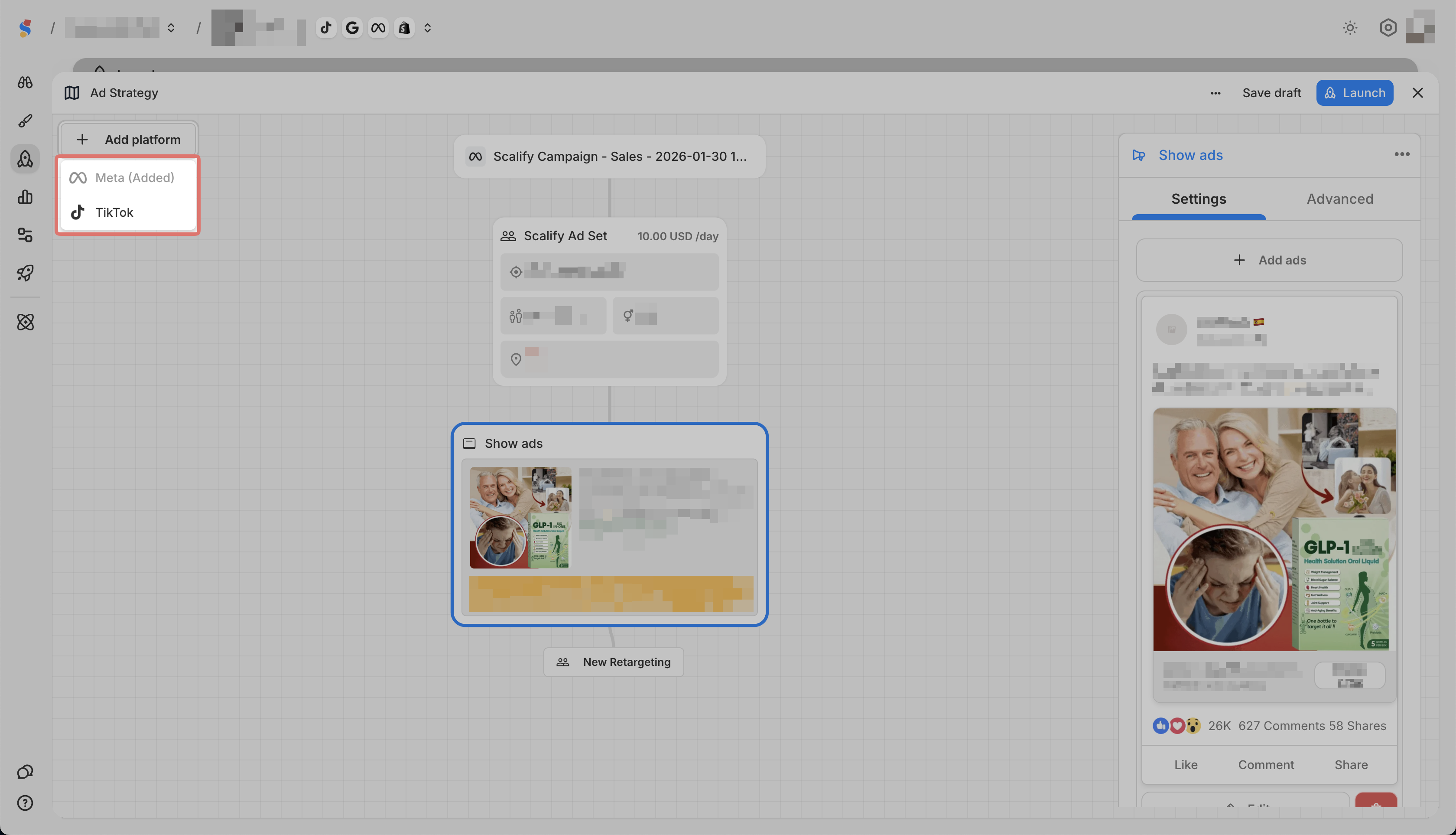The width and height of the screenshot is (1456, 835).
Task: Select TikTok from the platform dropdown
Action: click(114, 212)
